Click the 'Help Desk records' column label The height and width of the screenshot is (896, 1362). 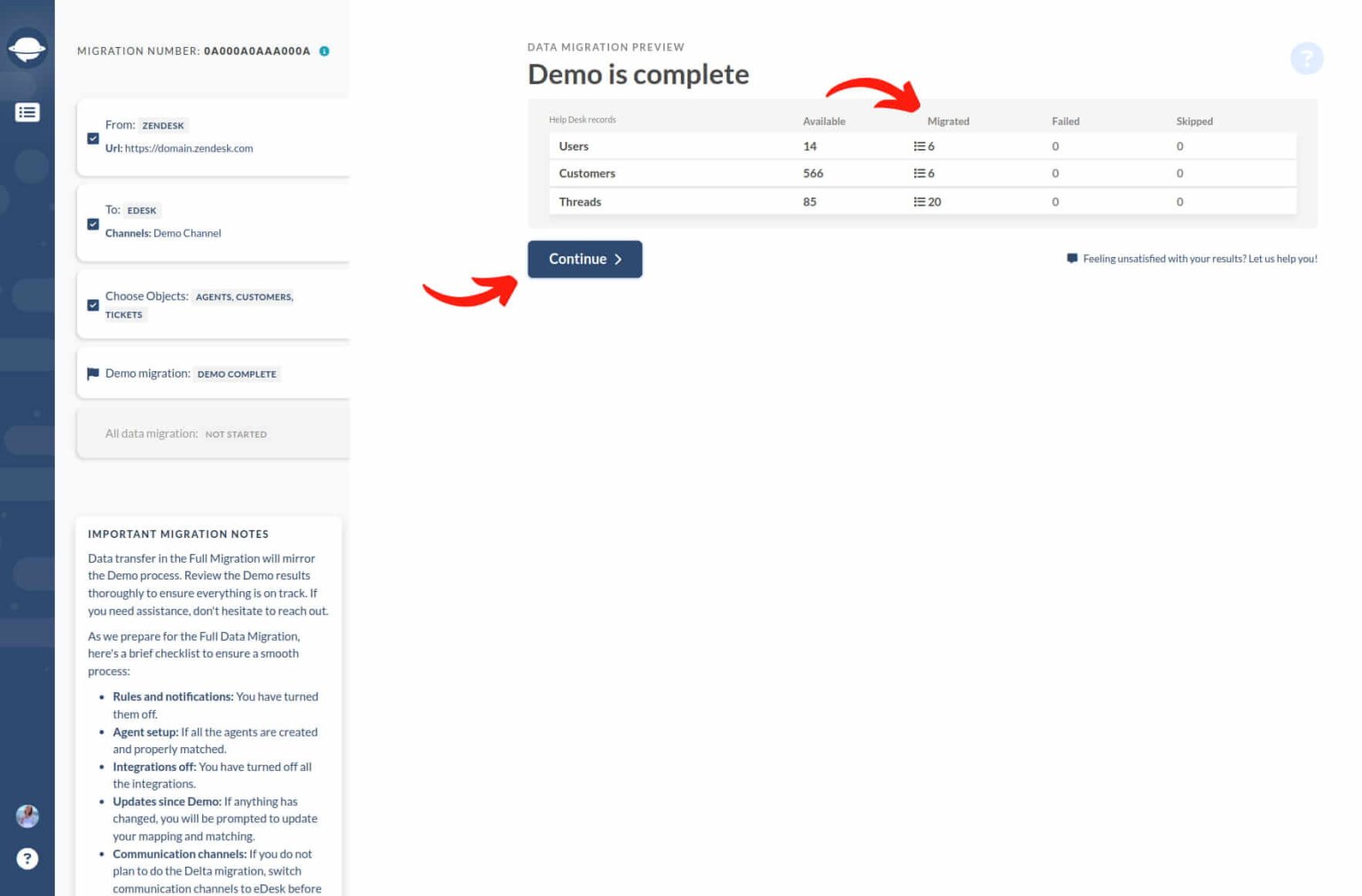click(x=583, y=120)
